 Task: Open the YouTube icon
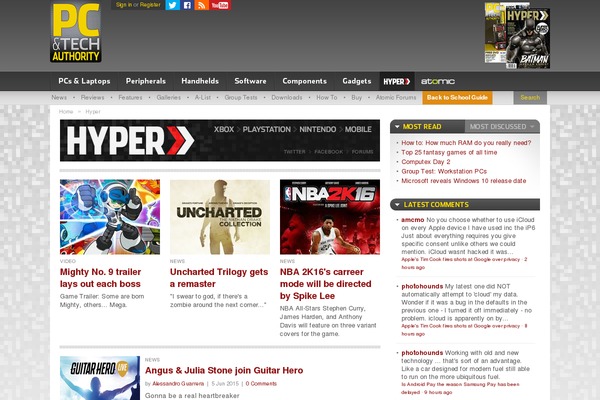220,5
